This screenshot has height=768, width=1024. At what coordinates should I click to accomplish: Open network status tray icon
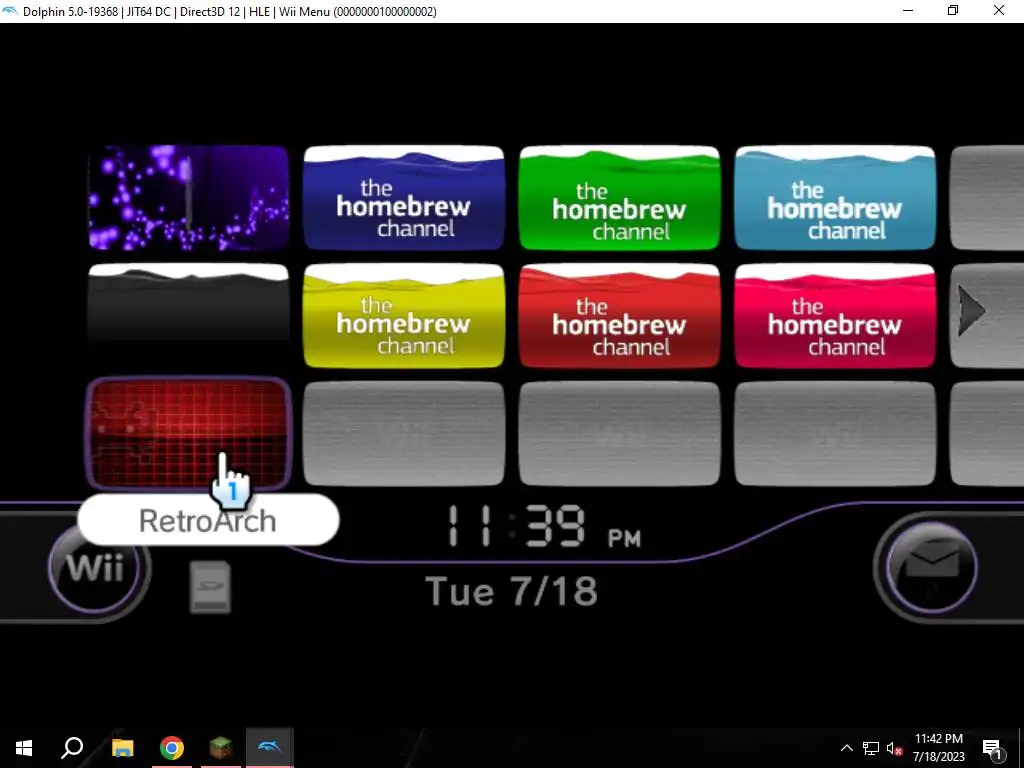coord(871,748)
